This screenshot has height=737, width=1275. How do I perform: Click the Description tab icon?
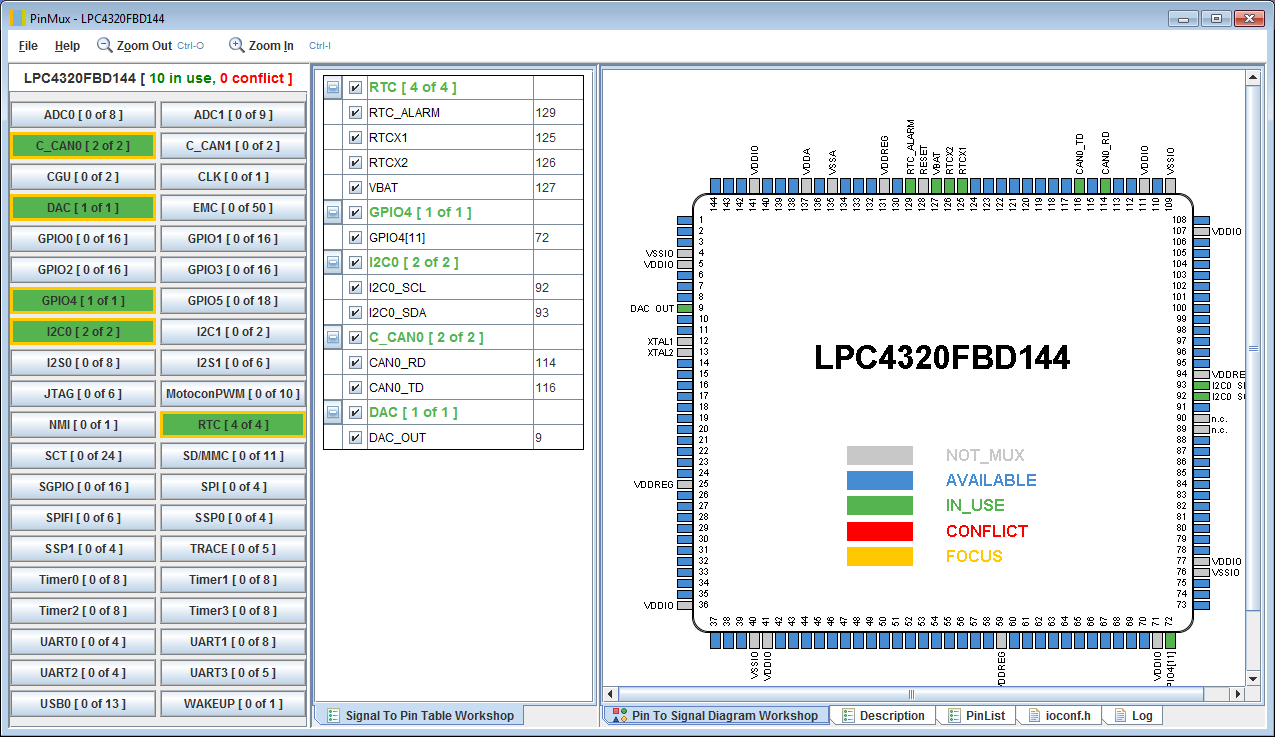[x=848, y=716]
